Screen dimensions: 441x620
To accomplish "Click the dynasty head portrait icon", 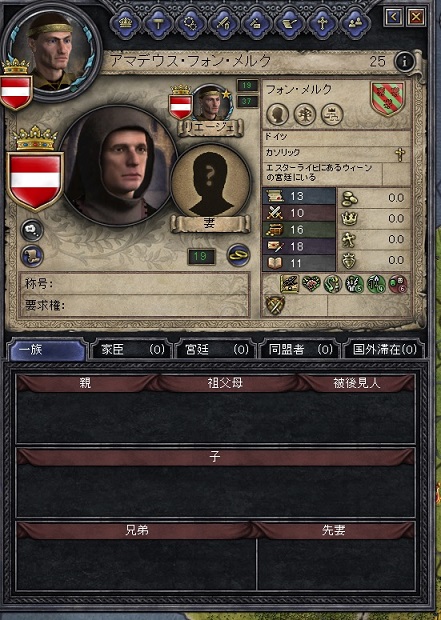I will coord(278,114).
